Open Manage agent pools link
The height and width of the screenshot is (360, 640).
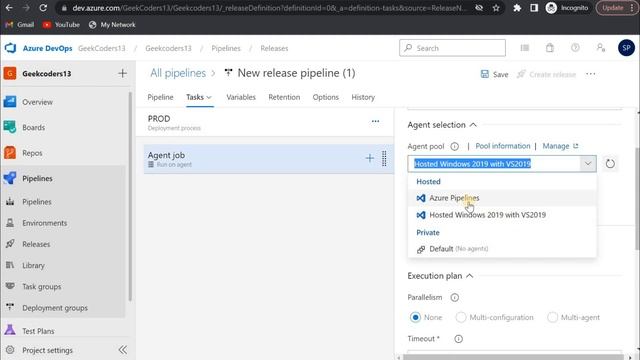pos(560,146)
